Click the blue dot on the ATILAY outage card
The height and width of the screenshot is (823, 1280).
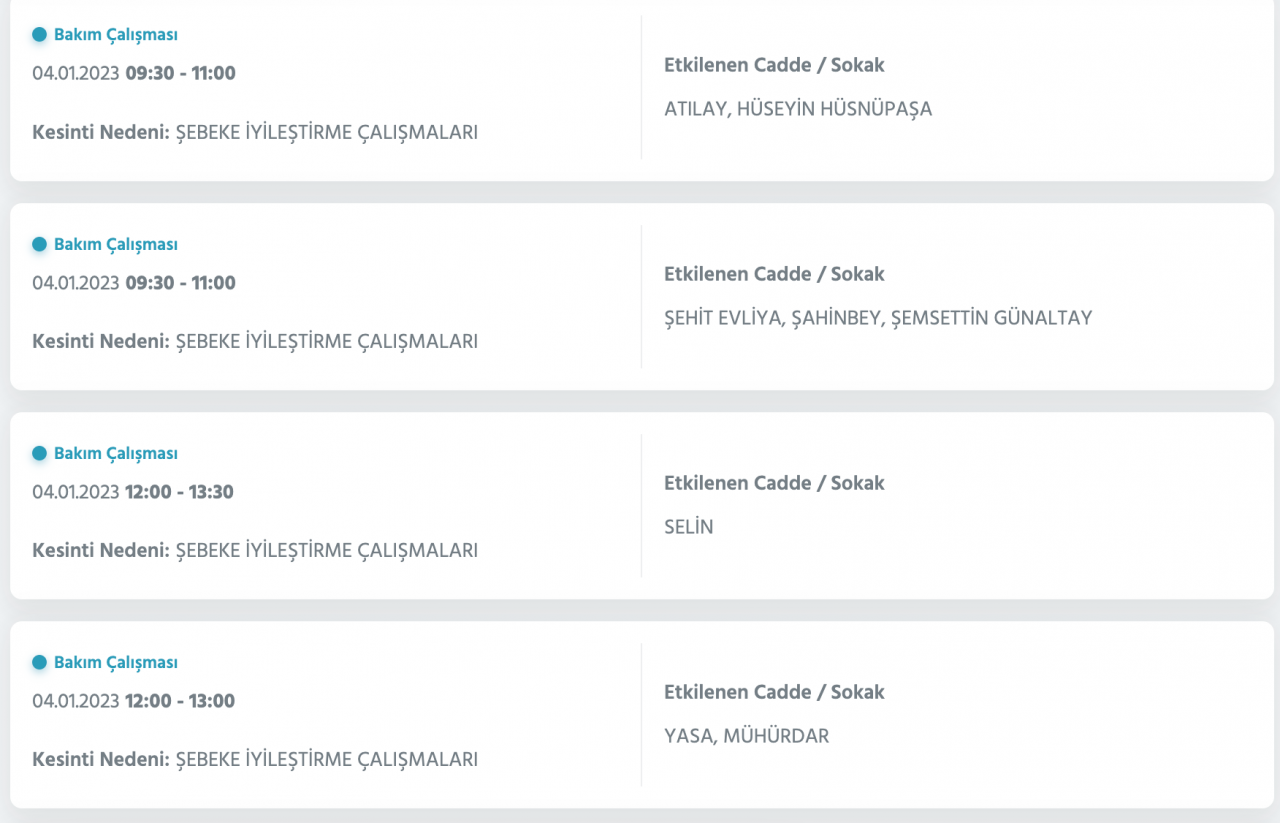point(39,35)
